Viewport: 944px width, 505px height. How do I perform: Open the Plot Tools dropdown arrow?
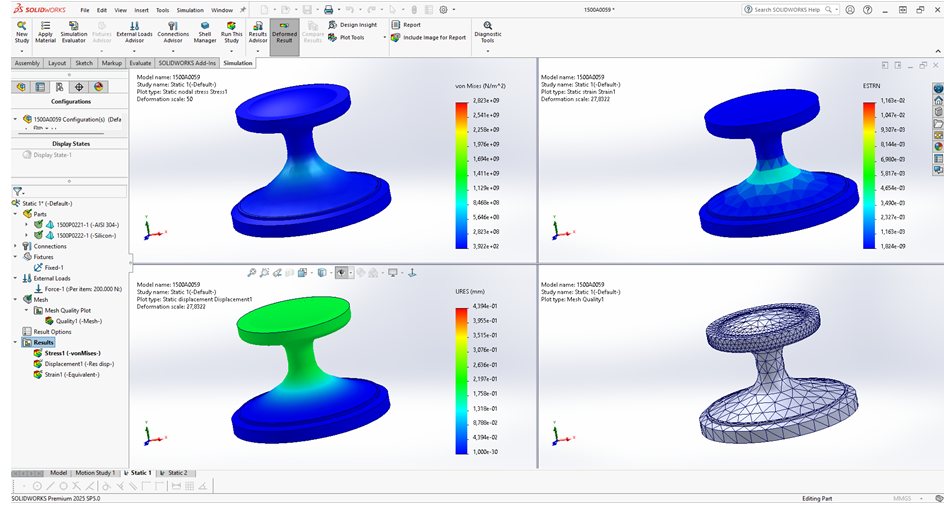pyautogui.click(x=385, y=37)
